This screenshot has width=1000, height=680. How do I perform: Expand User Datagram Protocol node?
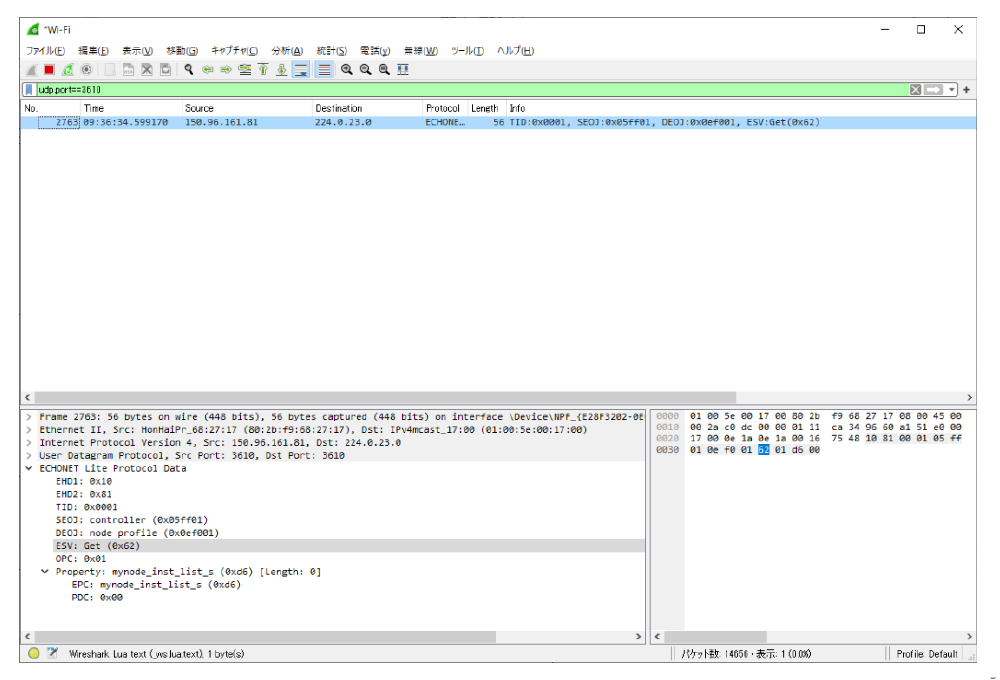(x=29, y=455)
